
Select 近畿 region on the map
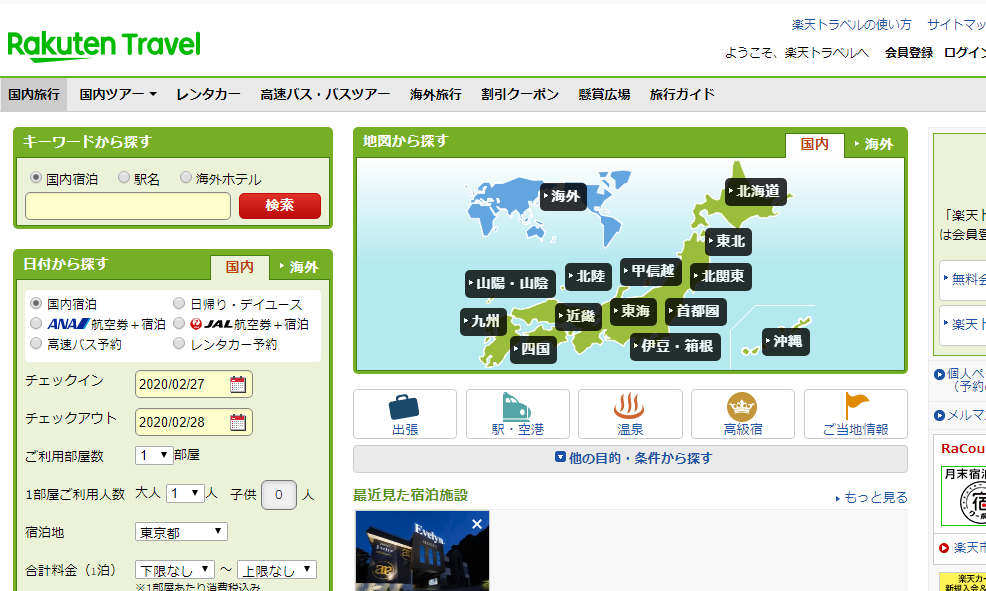coord(579,316)
